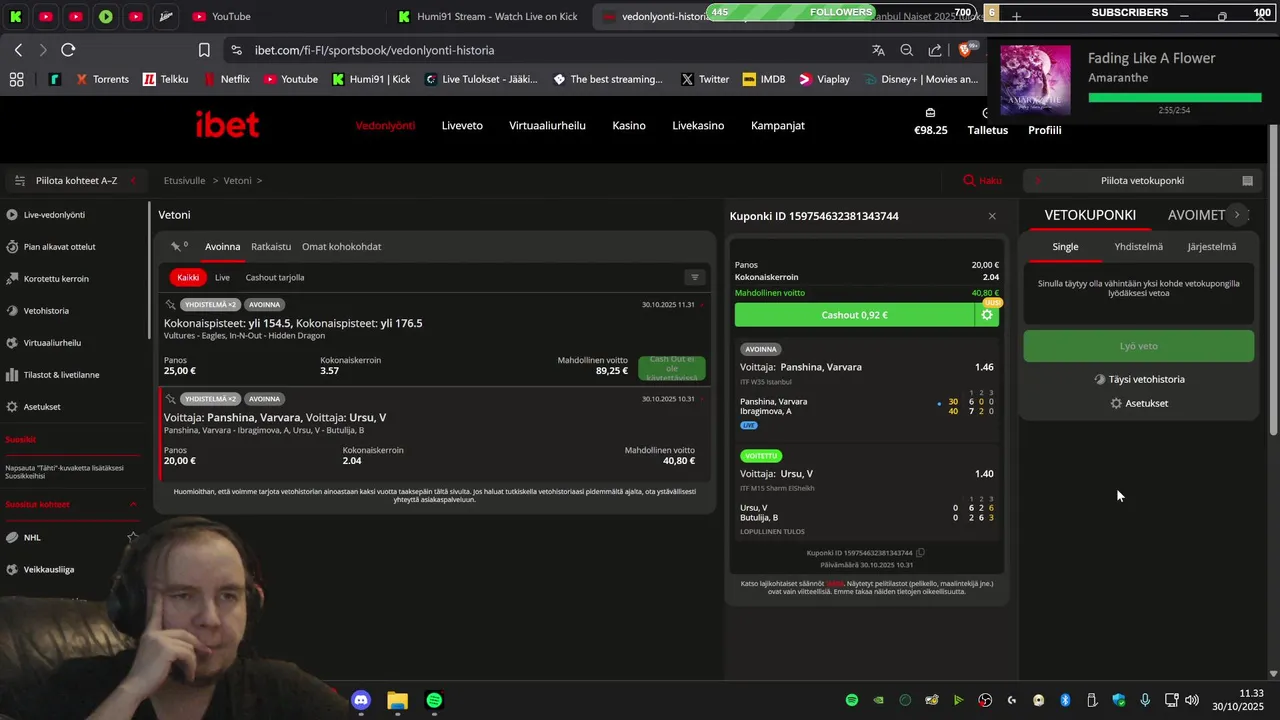Click the wallet balance icon

coord(930,113)
